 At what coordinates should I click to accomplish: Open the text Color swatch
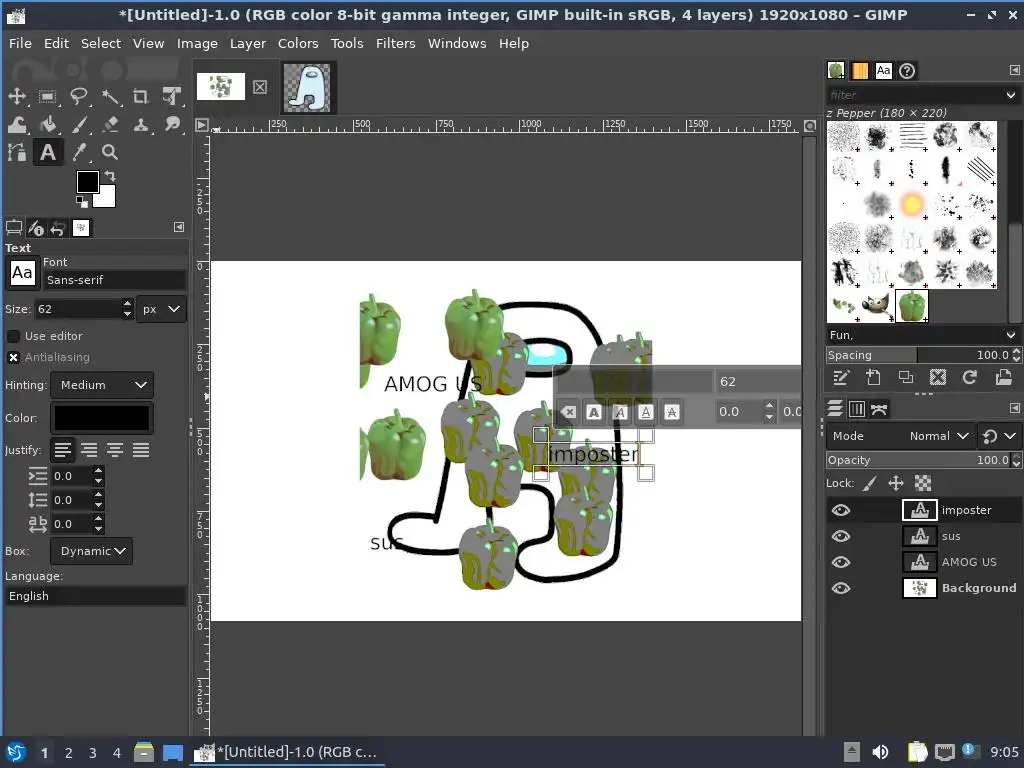tap(102, 418)
